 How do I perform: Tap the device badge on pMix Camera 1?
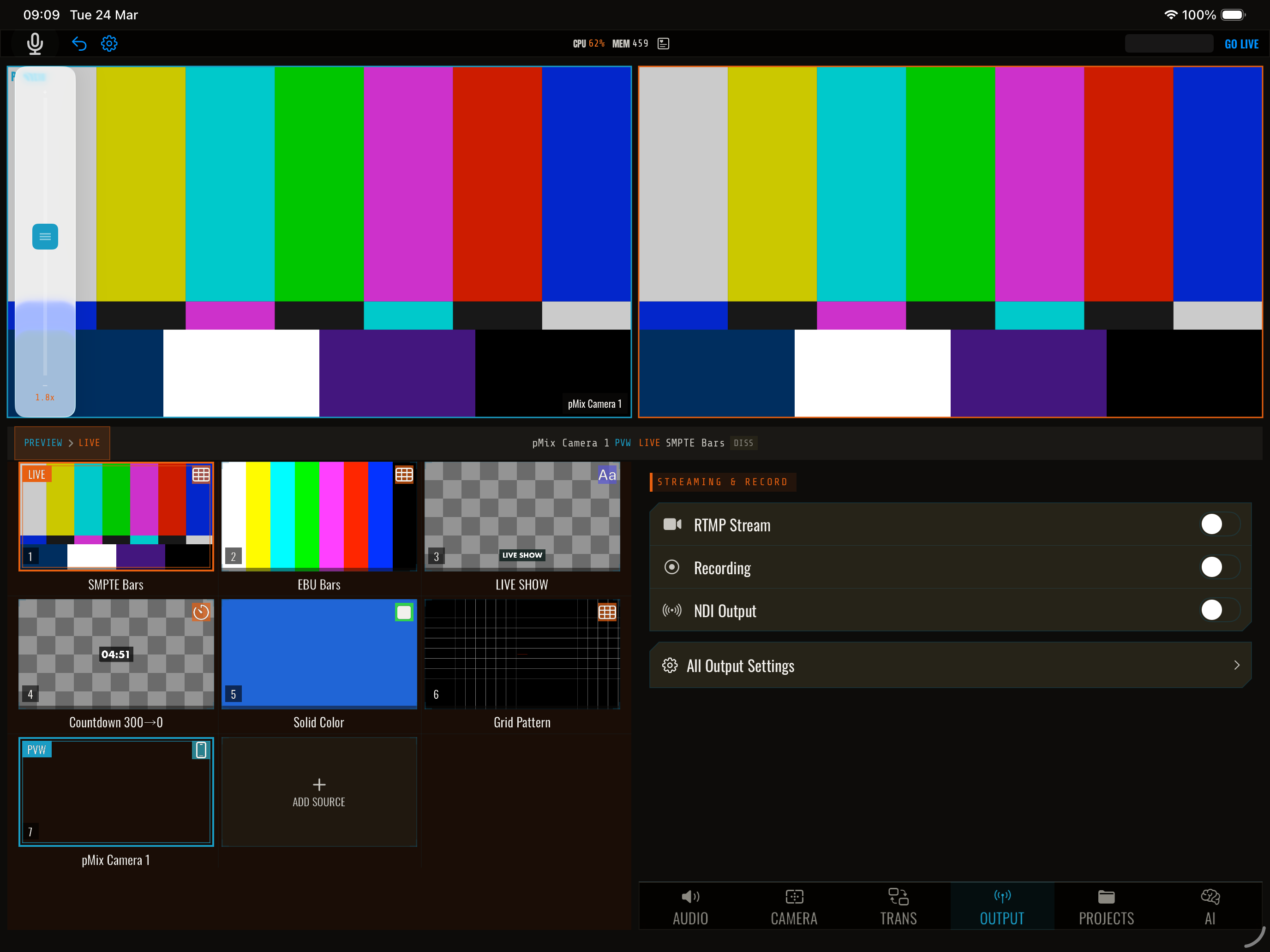pyautogui.click(x=201, y=750)
